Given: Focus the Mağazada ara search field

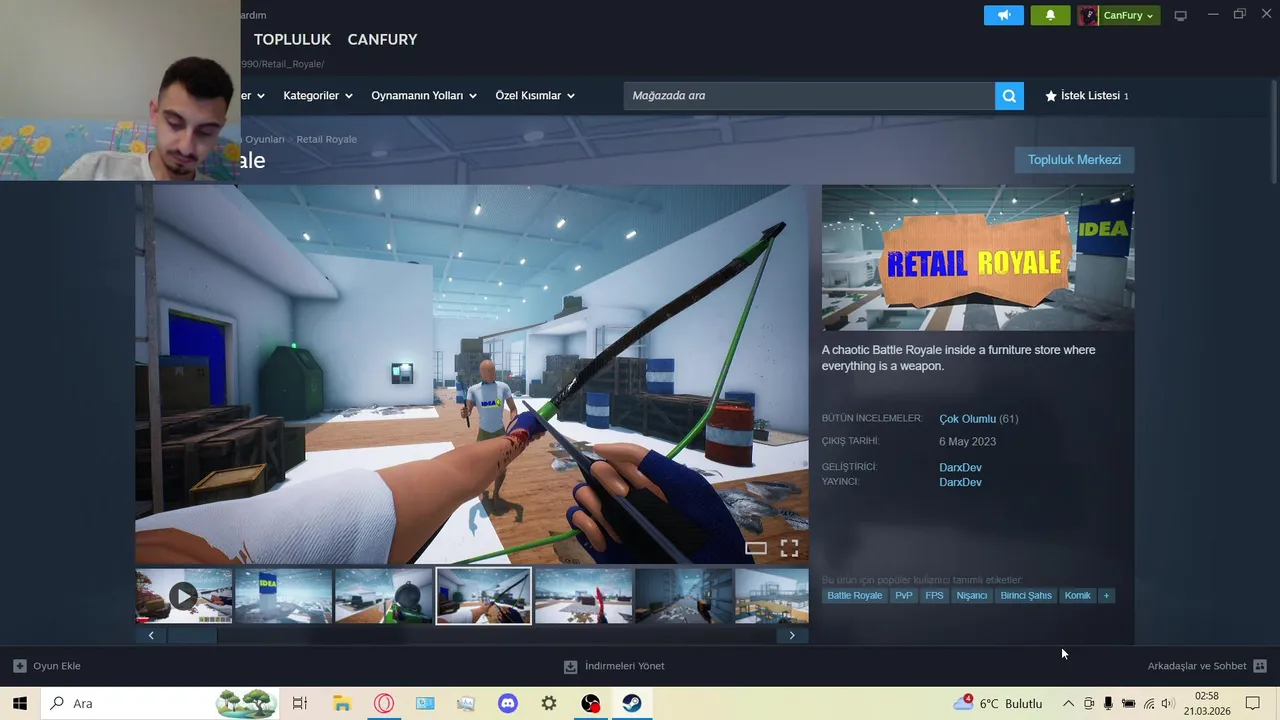Looking at the screenshot, I should click(809, 96).
